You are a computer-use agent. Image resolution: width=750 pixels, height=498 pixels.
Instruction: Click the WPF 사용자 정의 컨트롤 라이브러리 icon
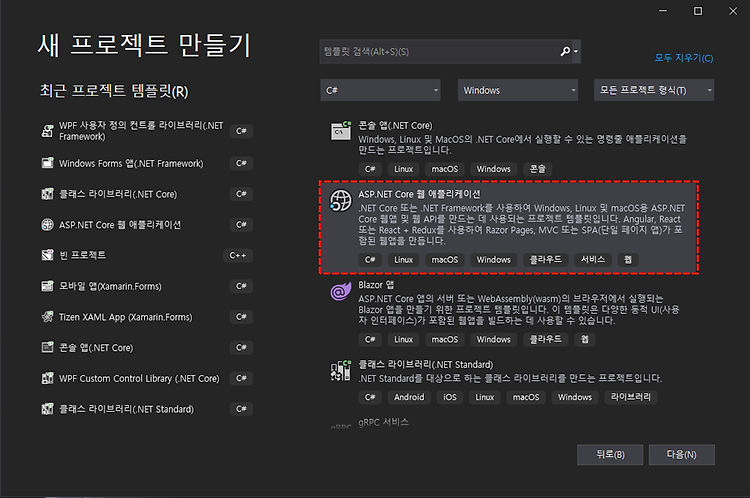(47, 131)
